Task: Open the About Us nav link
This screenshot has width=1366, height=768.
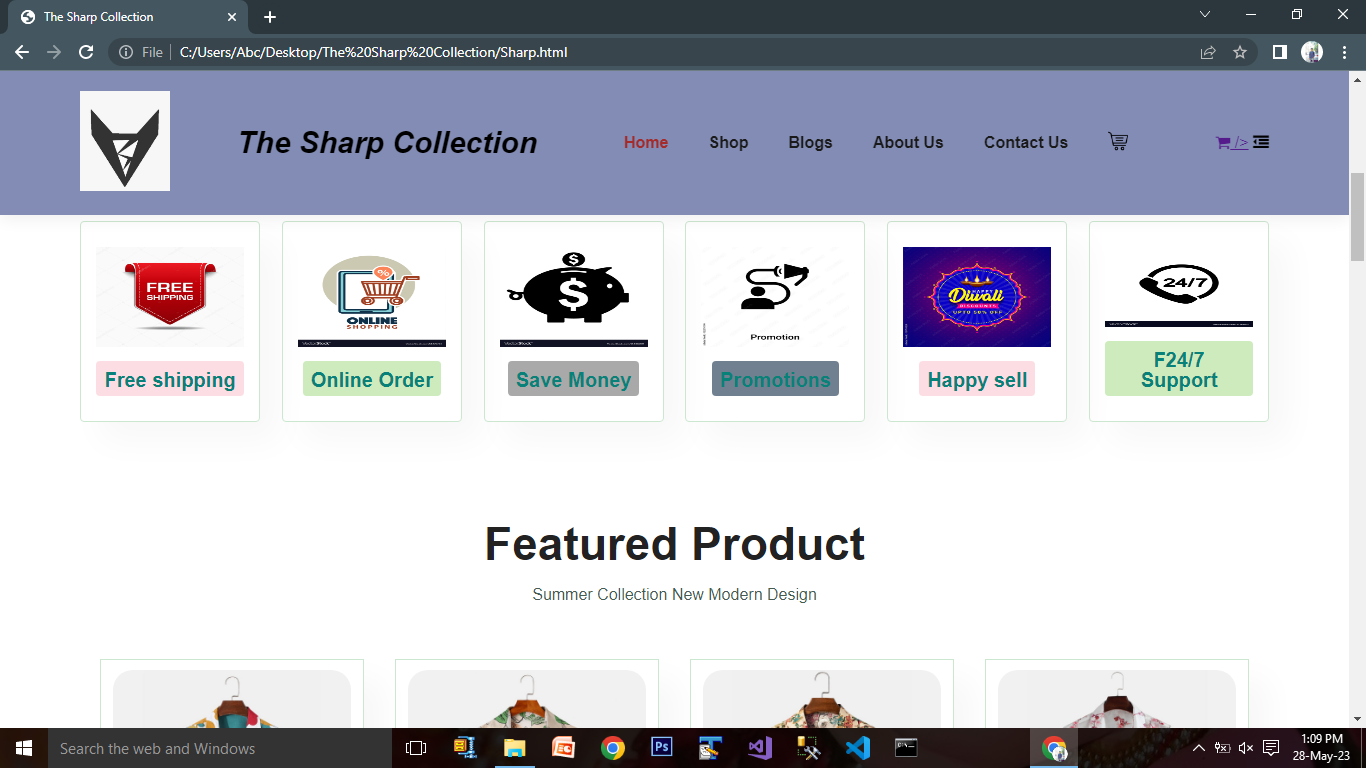Action: click(908, 142)
